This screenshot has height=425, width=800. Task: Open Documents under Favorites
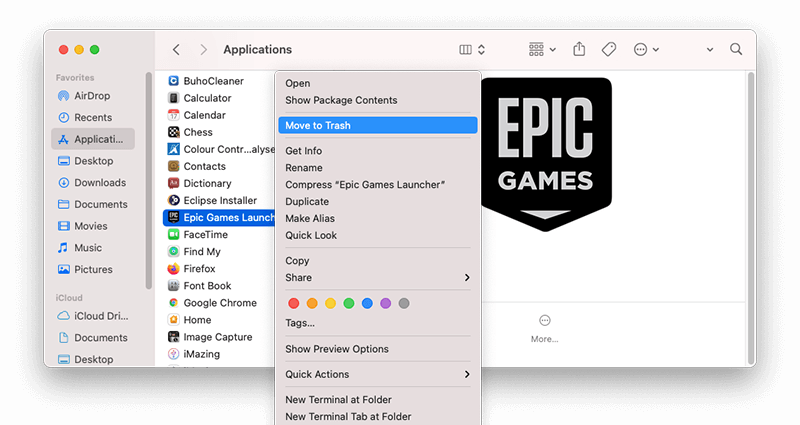coord(93,204)
